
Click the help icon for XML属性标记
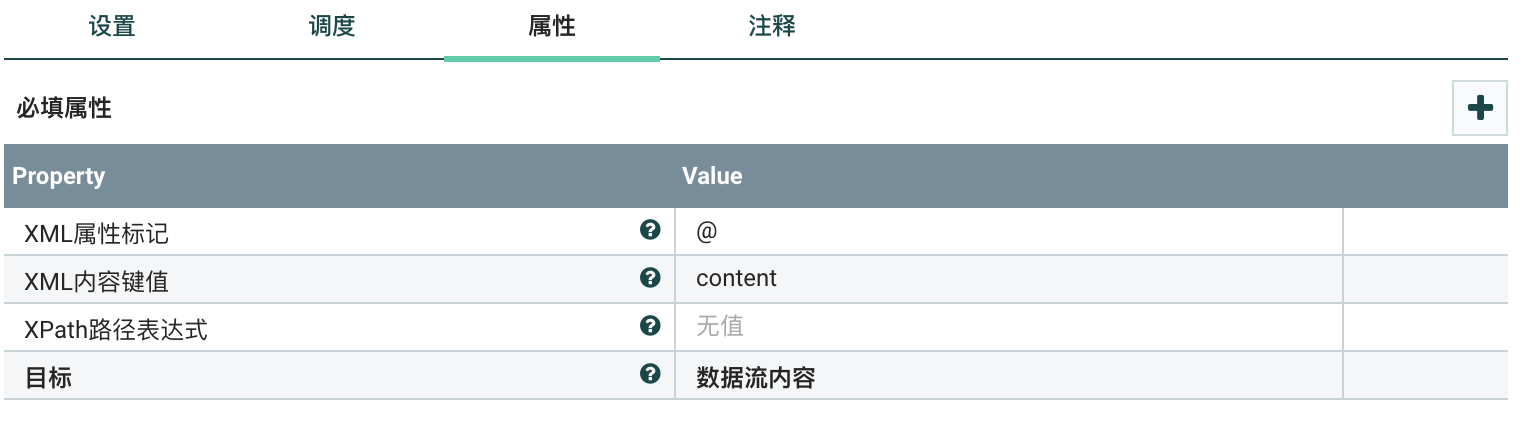(650, 231)
